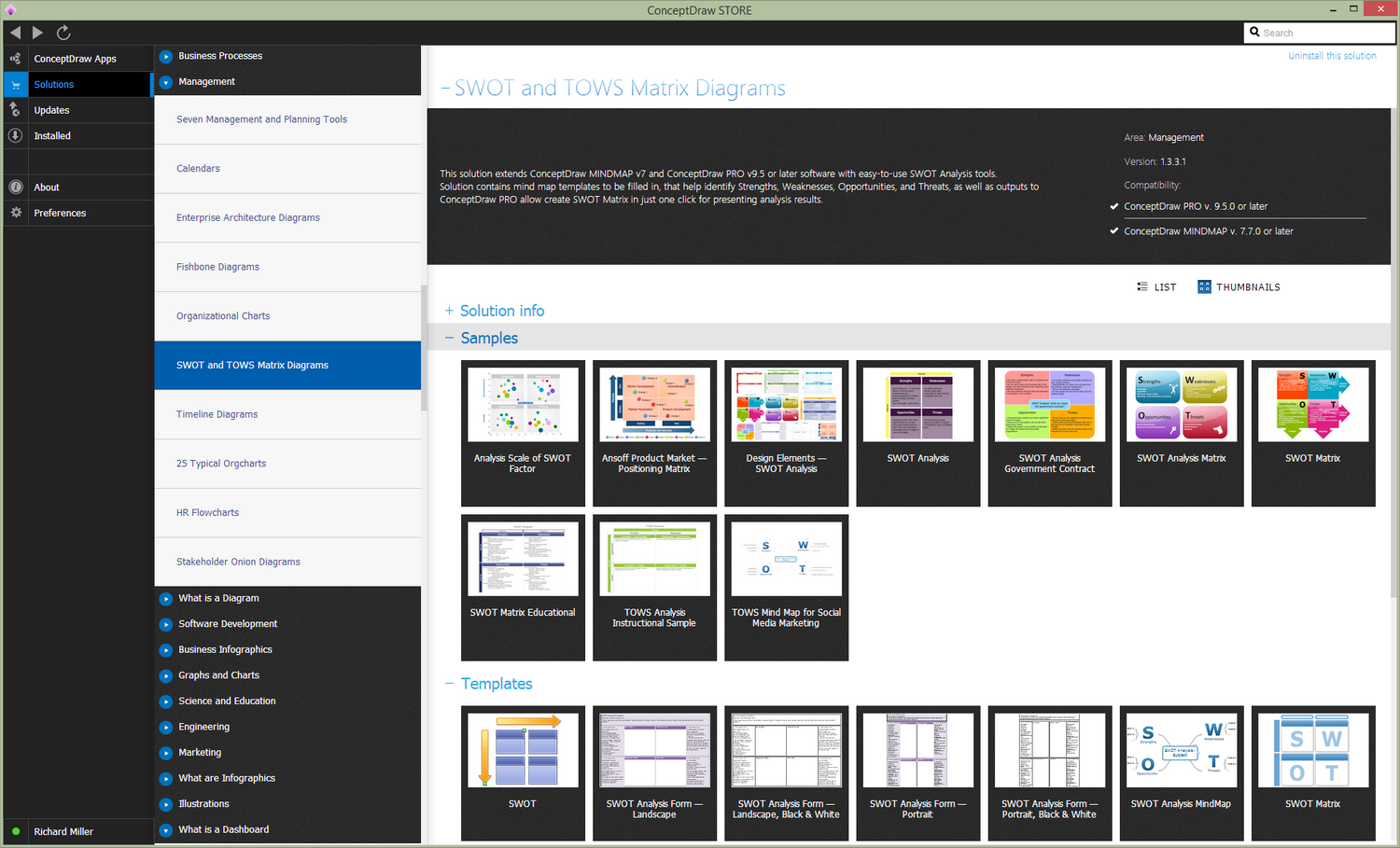Select Enterprise Architecture Diagrams
Screen dimensions: 1400x848
pyautogui.click(x=287, y=218)
